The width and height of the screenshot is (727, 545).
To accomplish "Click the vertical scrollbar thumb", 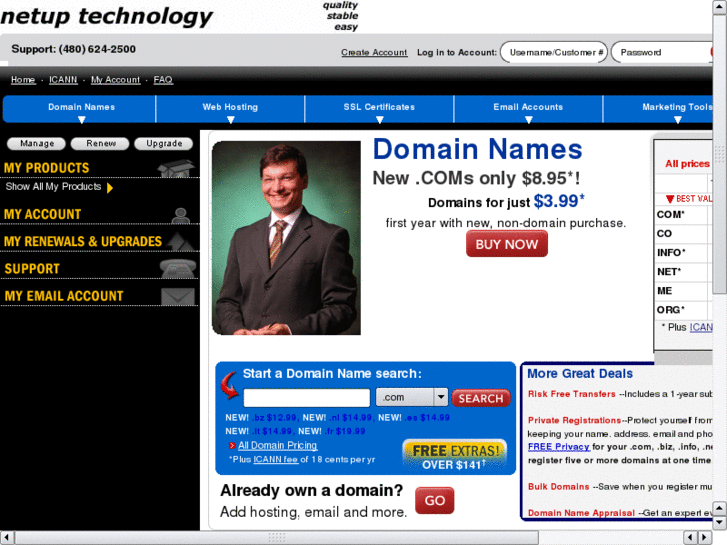I will [x=720, y=154].
